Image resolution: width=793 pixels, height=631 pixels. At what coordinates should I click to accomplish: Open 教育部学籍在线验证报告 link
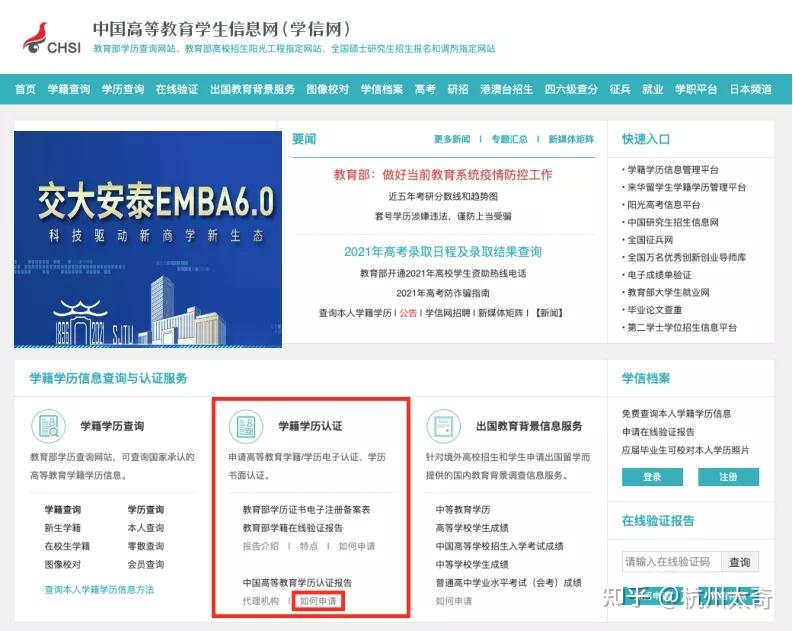pos(293,528)
